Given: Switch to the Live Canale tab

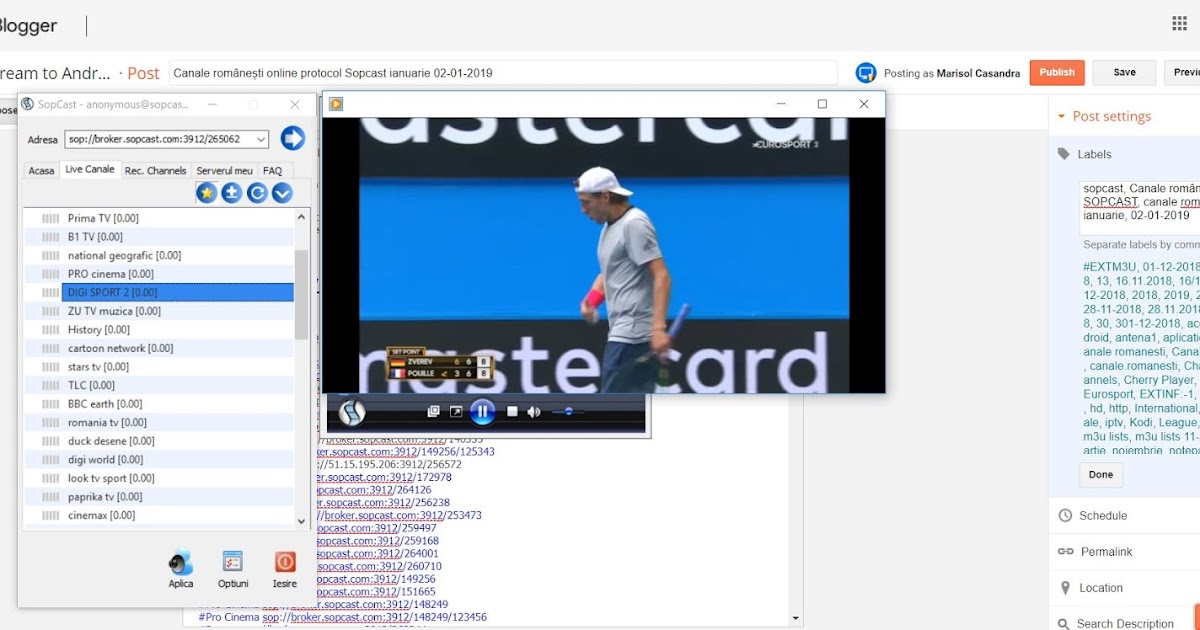Looking at the screenshot, I should (90, 169).
